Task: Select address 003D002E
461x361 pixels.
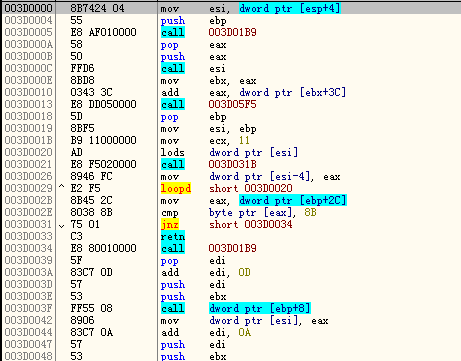Action: pyautogui.click(x=29, y=212)
